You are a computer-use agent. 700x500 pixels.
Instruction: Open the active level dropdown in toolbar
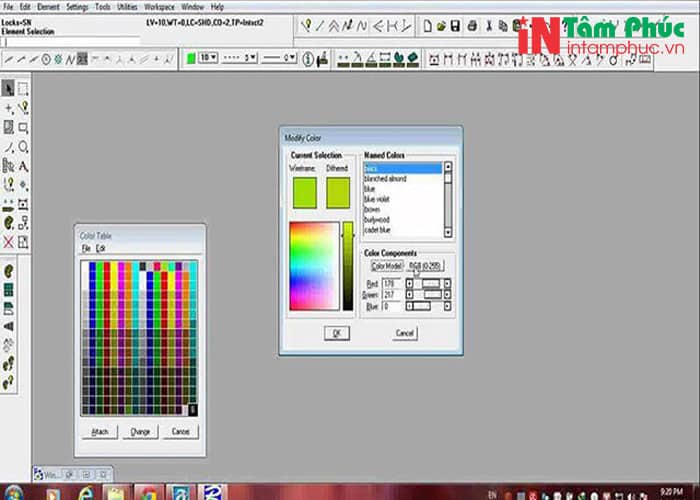coord(209,59)
